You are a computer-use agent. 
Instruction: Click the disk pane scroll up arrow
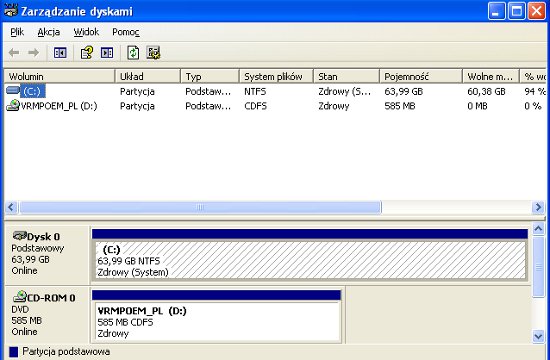538,229
